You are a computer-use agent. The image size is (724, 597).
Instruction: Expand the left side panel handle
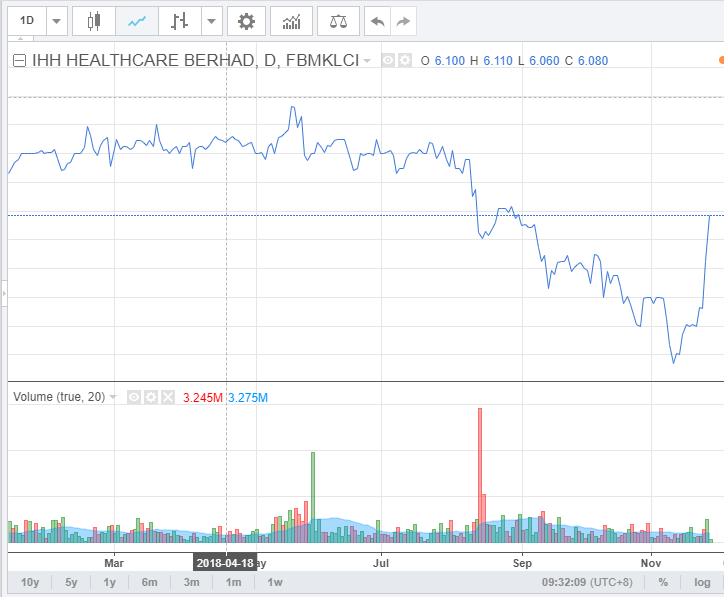pyautogui.click(x=4, y=293)
